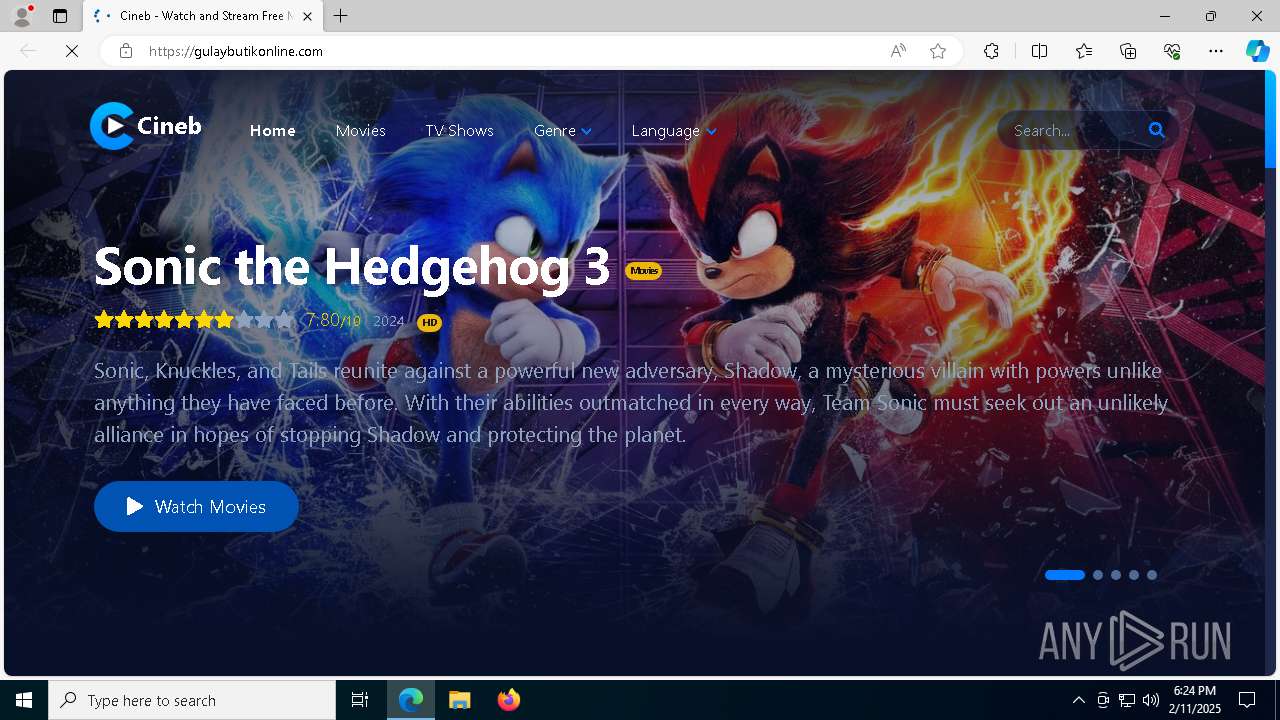Click the browser address bar URL
Screen dimensions: 1280x720
click(x=236, y=51)
